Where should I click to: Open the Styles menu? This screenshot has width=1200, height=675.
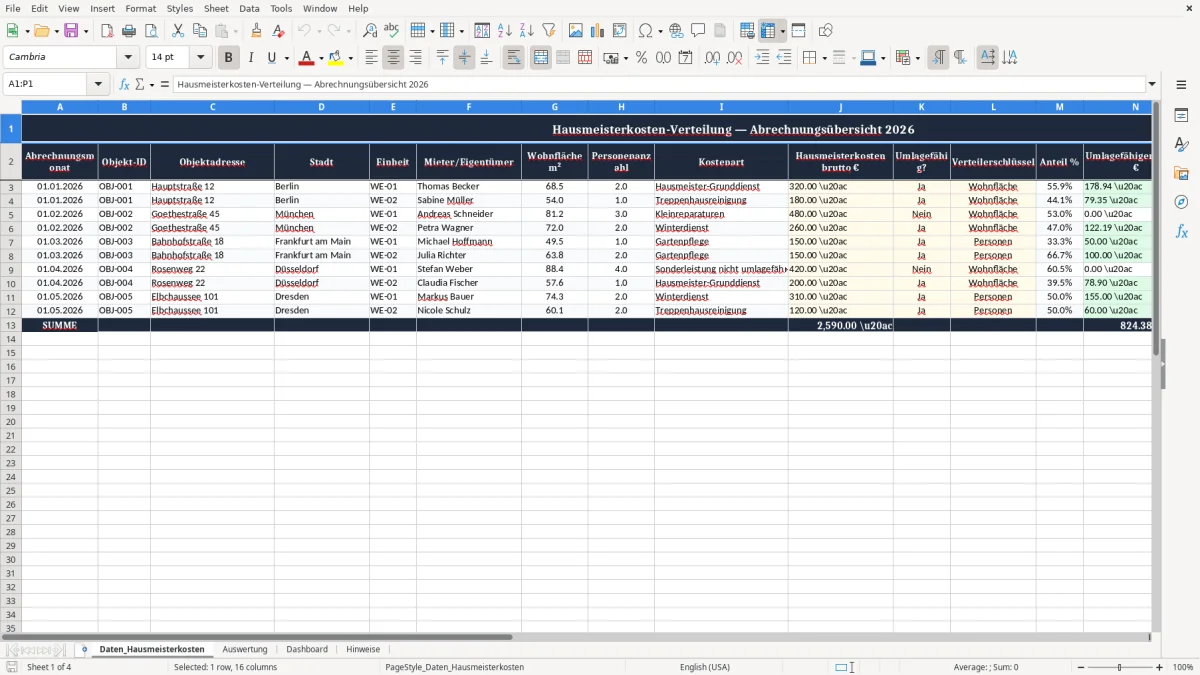tap(180, 8)
